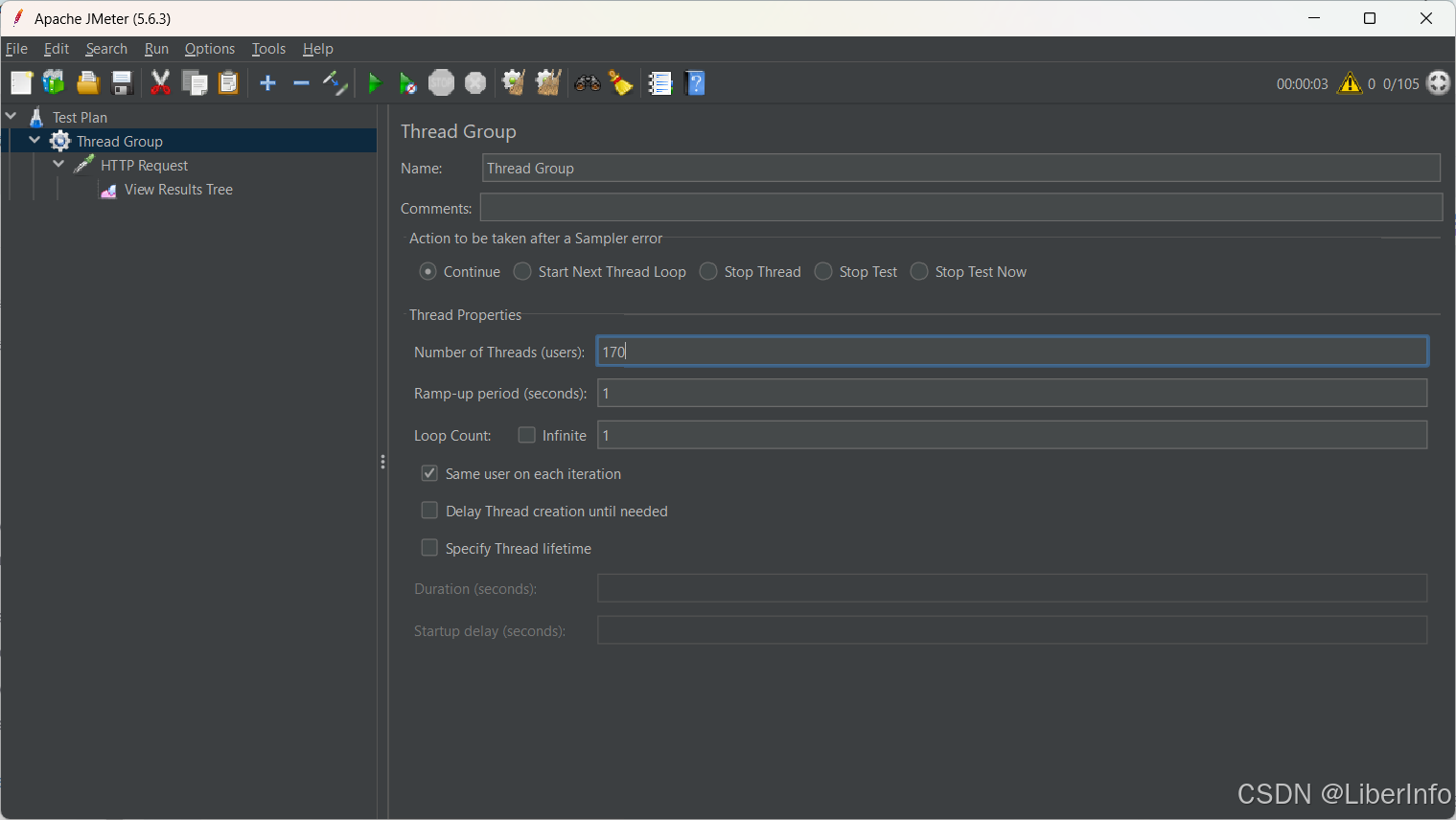Select View Results Tree in the tree
Screen dimensions: 1456x820
178,190
